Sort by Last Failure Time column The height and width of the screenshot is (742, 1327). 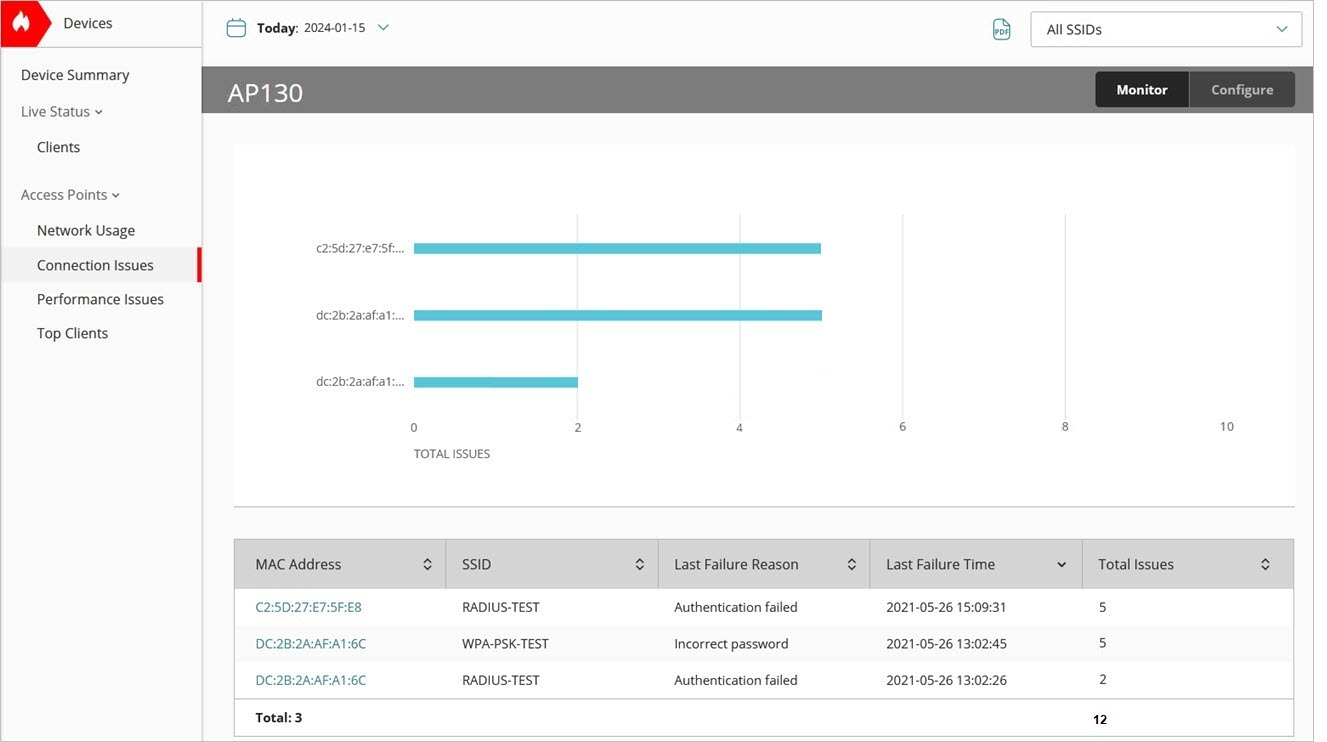pyautogui.click(x=1062, y=563)
